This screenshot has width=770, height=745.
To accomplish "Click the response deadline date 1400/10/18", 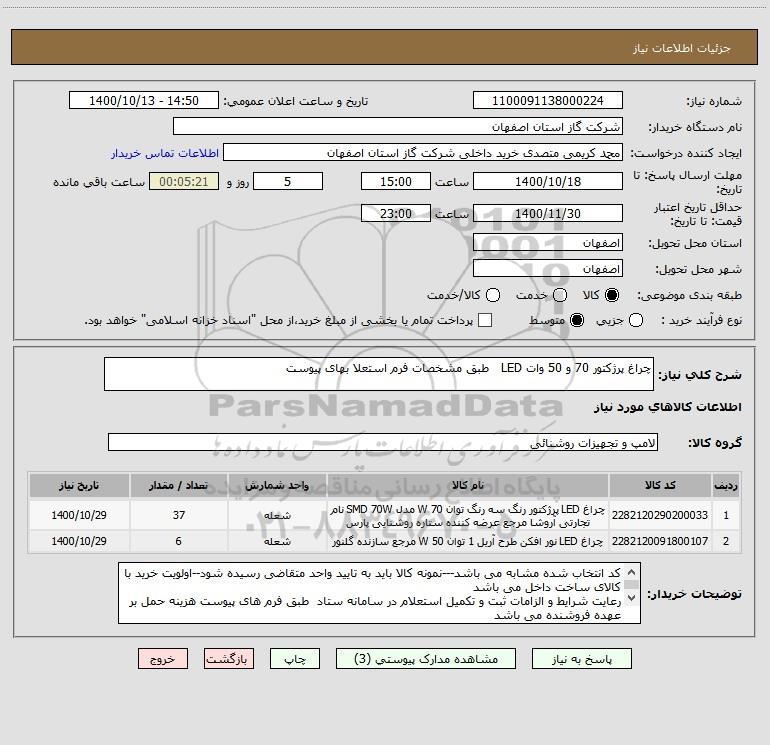I will 548,181.
